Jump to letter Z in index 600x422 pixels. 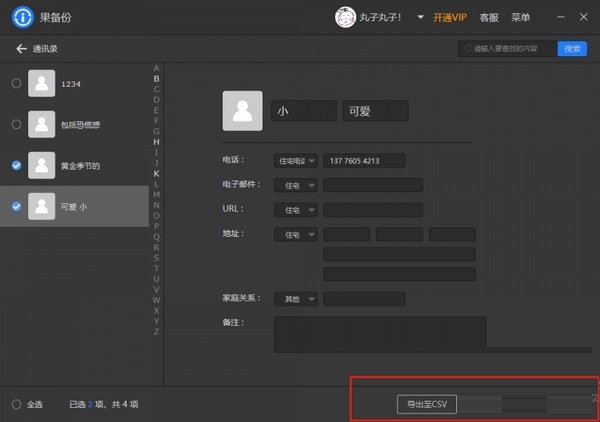click(156, 332)
